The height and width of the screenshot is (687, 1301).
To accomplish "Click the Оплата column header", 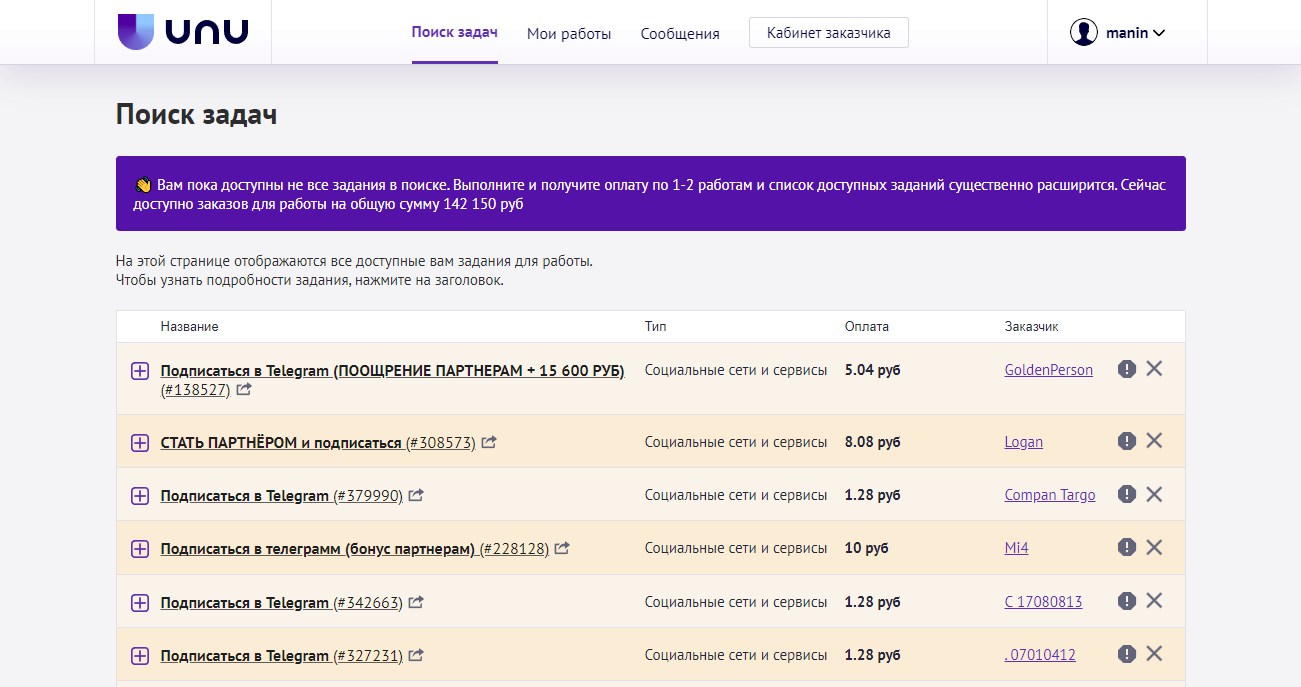I will (867, 326).
